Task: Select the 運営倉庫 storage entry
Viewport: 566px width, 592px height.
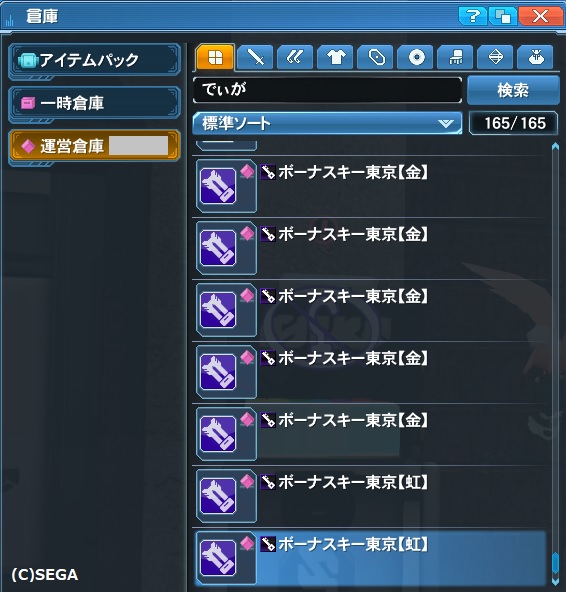Action: click(x=94, y=146)
